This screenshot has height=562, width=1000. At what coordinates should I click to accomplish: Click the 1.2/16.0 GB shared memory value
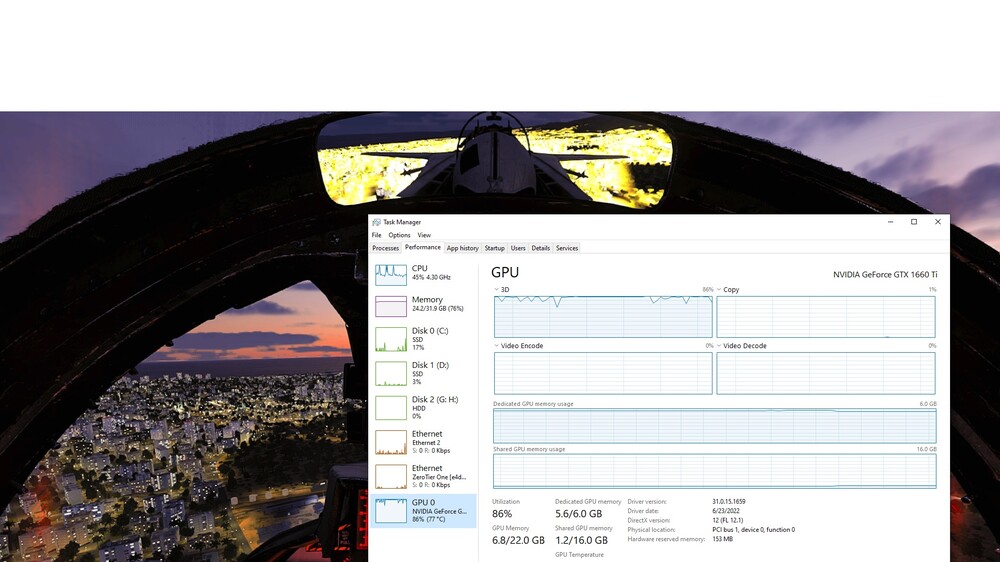581,540
